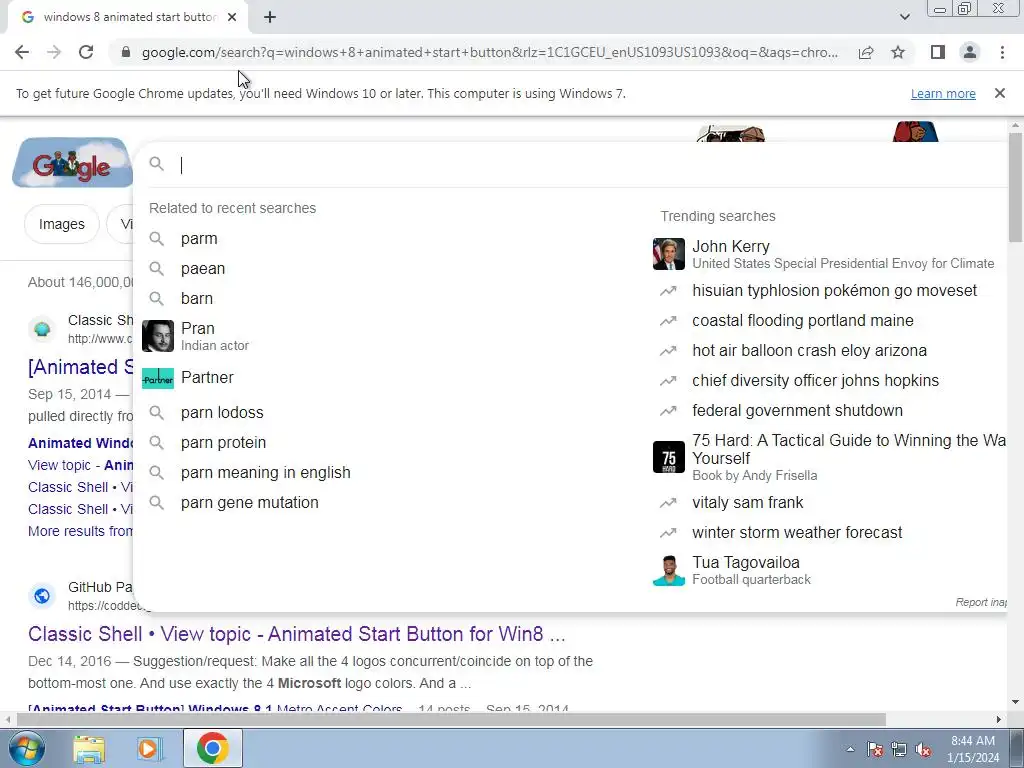Open the Chrome three-dot menu

[1002, 52]
